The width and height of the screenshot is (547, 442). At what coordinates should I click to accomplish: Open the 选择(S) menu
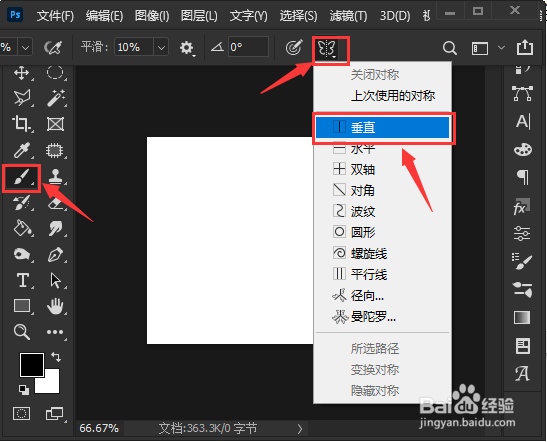point(299,16)
